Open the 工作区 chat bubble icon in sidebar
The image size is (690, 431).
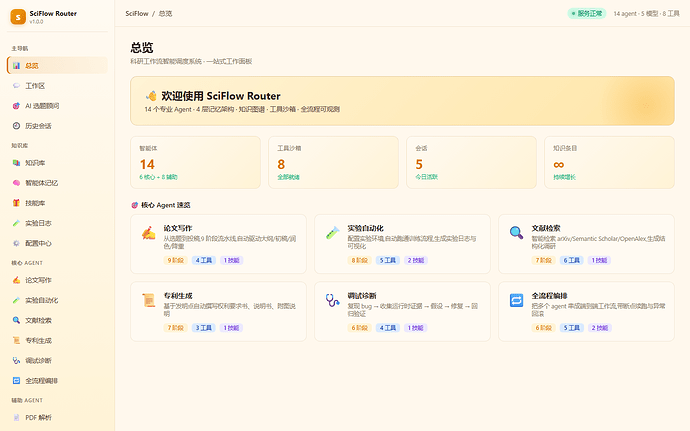point(16,86)
